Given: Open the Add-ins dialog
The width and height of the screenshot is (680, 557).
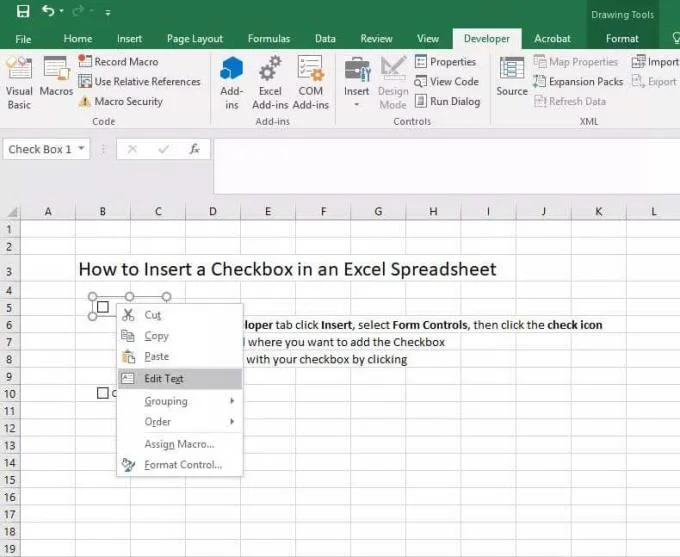Looking at the screenshot, I should [232, 81].
